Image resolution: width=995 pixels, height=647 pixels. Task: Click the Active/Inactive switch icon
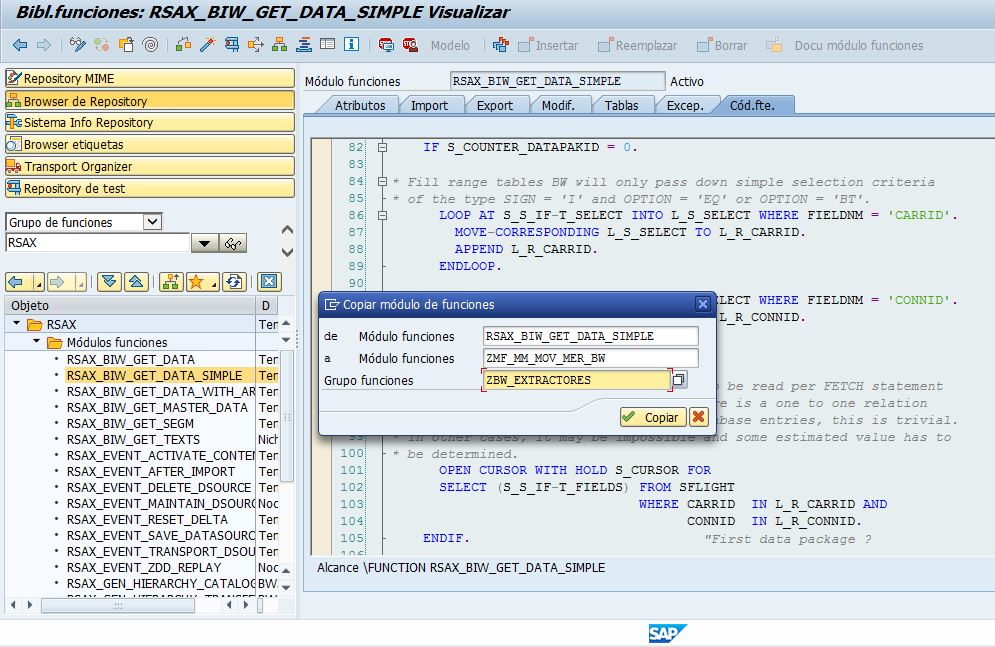pos(102,45)
